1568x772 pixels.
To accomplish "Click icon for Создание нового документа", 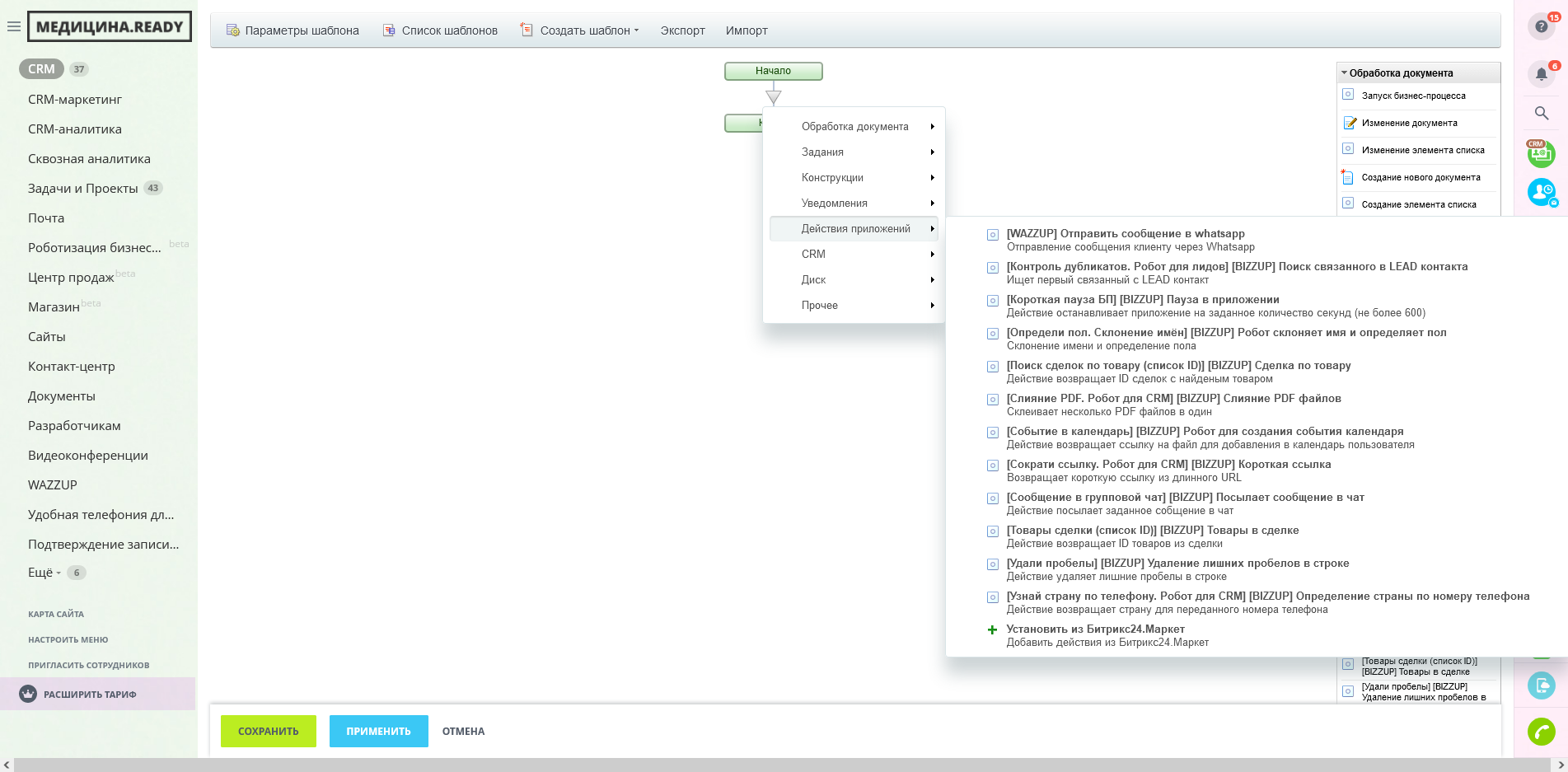I will point(1348,176).
